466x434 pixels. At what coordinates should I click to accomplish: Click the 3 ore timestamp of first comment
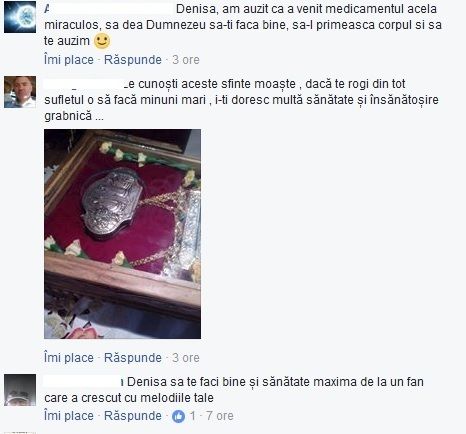186,60
